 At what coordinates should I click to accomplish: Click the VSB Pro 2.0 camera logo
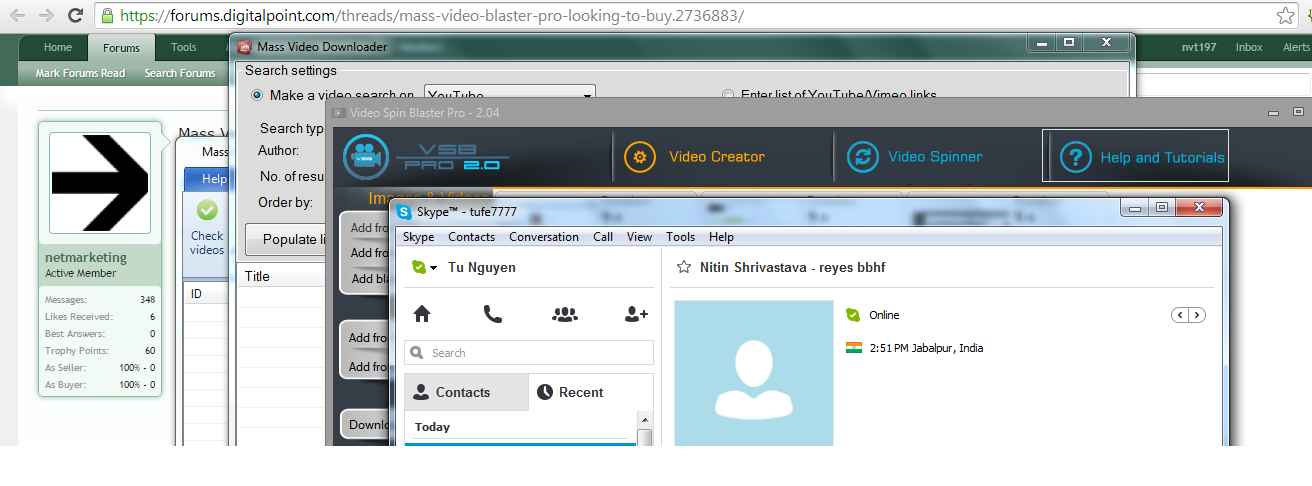(x=366, y=158)
